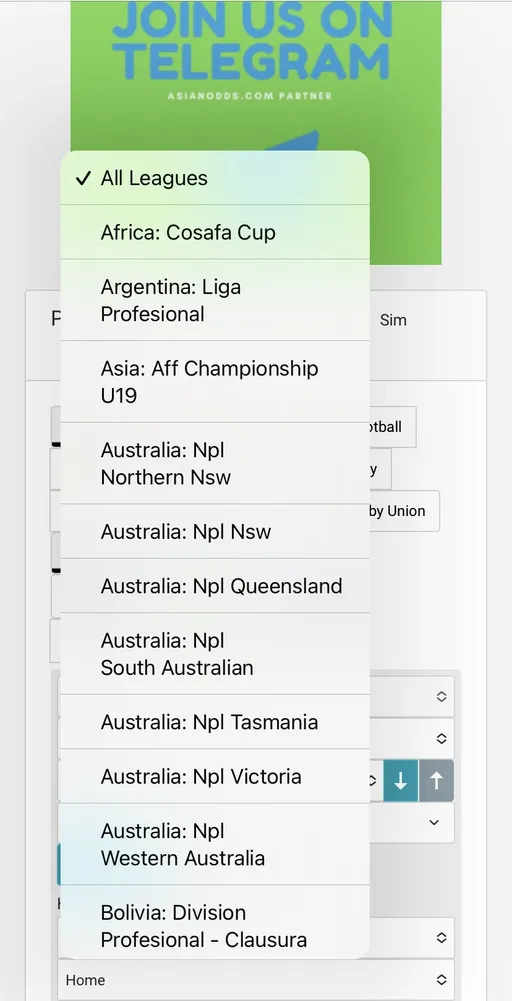
Task: Switch to the Sim tab
Action: (x=393, y=320)
